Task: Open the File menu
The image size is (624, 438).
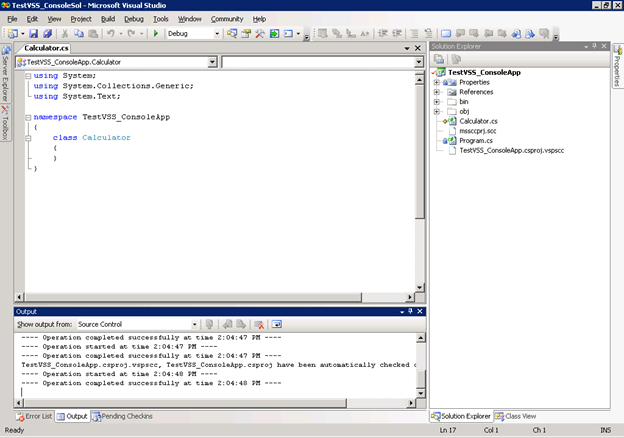Action: pyautogui.click(x=12, y=19)
